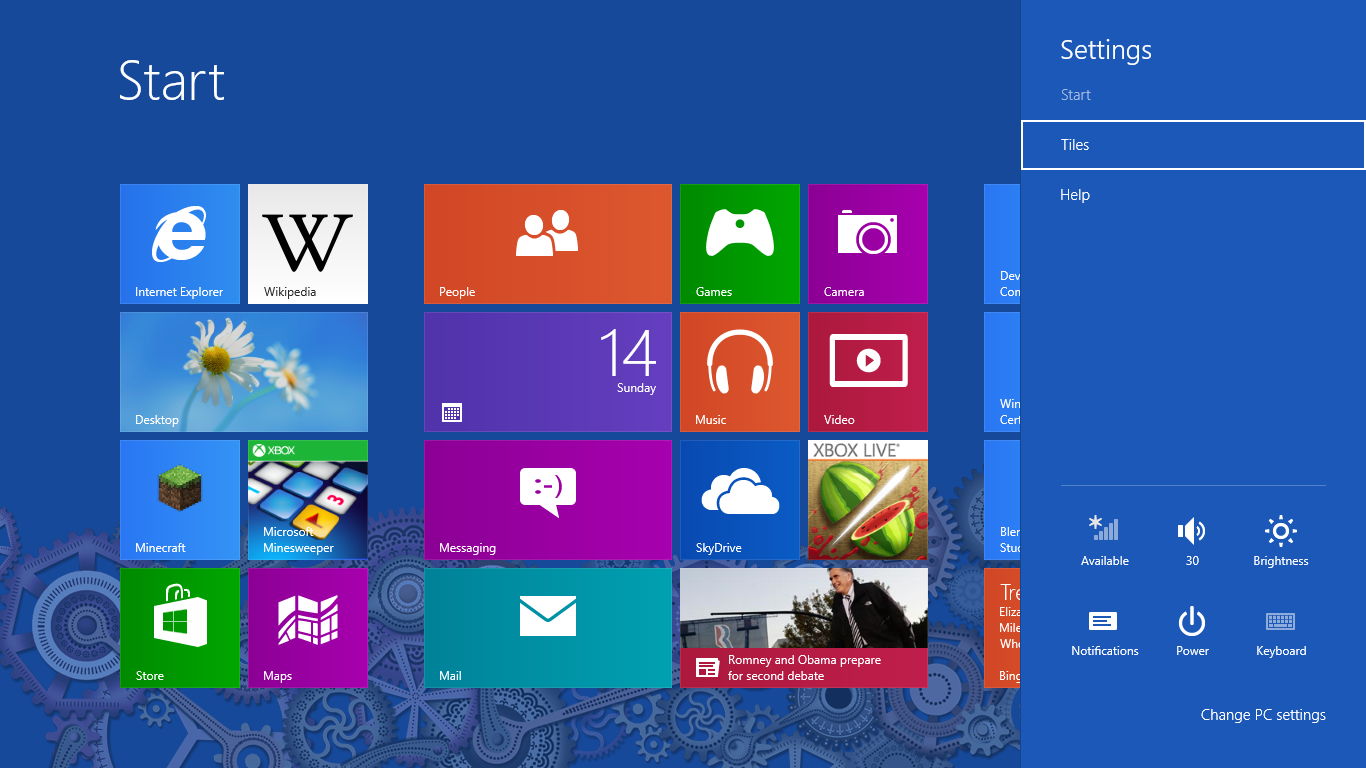Launch the Maps tile
The image size is (1366, 768).
pos(308,628)
